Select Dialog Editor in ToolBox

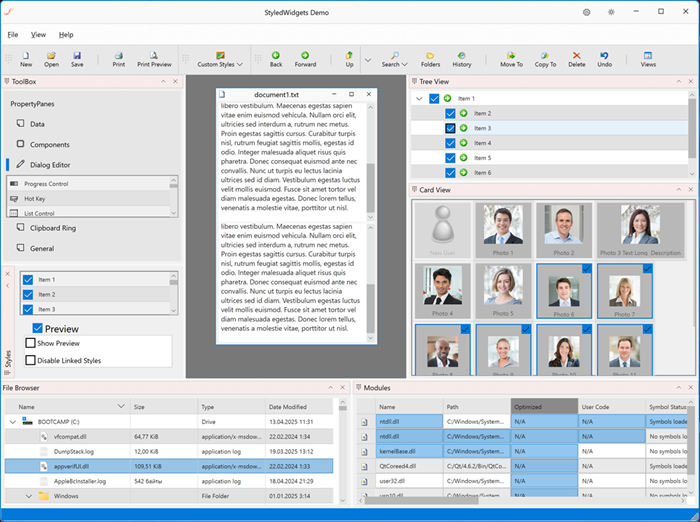pos(50,165)
